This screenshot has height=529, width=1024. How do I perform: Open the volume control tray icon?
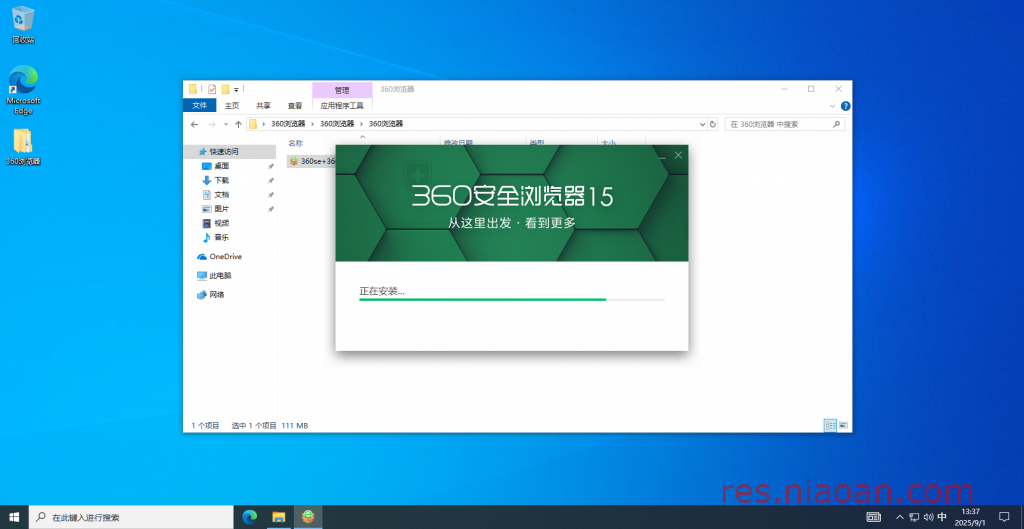928,517
